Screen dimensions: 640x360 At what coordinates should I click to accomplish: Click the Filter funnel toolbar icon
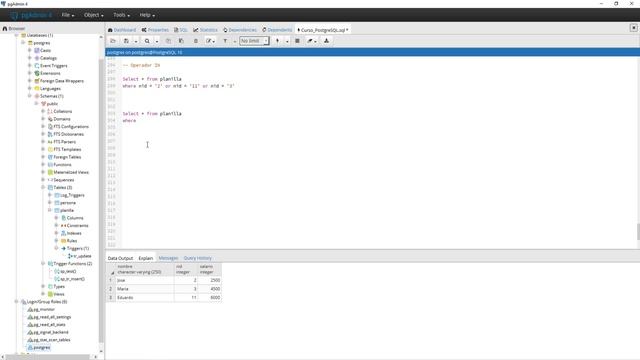[x=225, y=41]
